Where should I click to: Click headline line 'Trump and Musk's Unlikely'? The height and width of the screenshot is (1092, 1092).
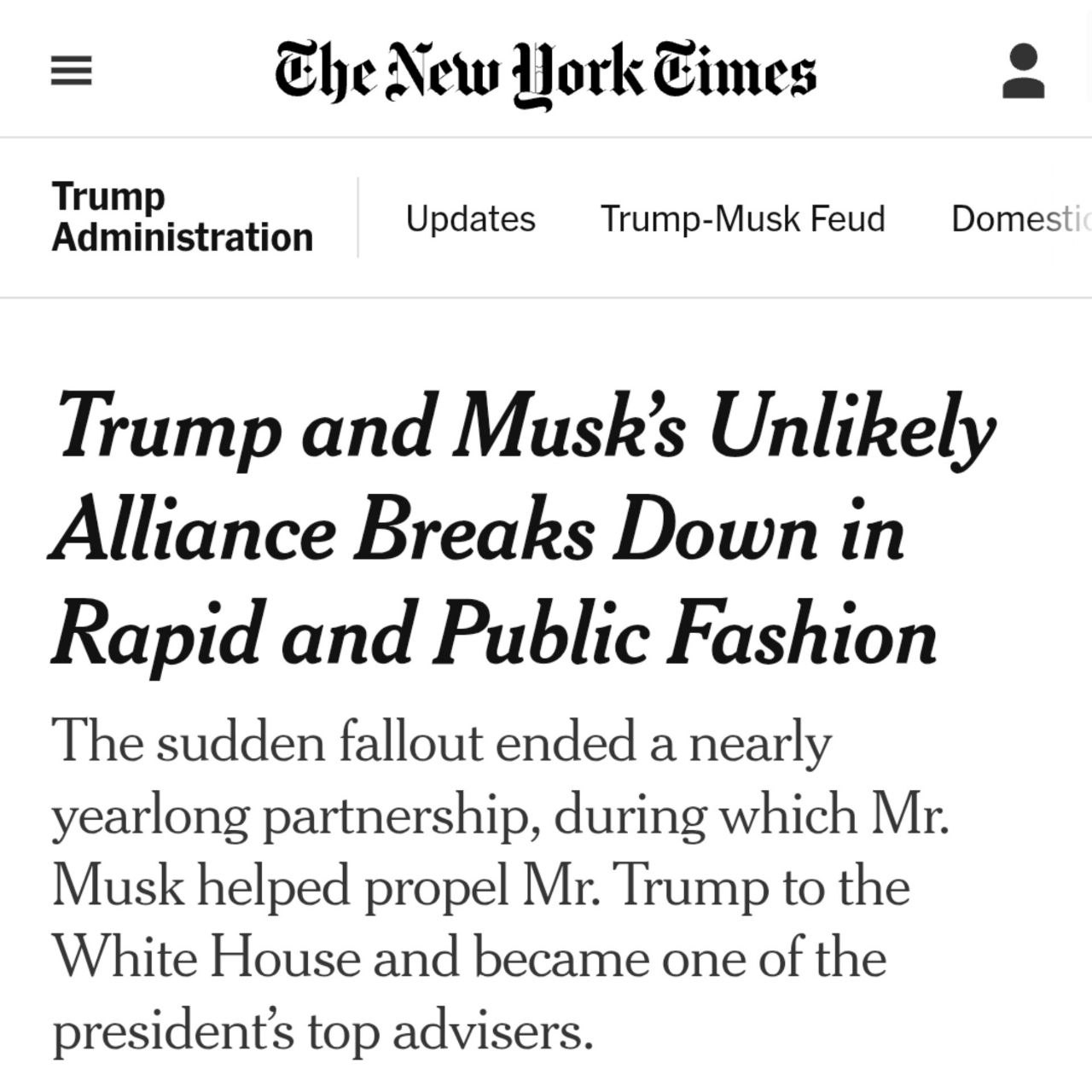[x=524, y=425]
